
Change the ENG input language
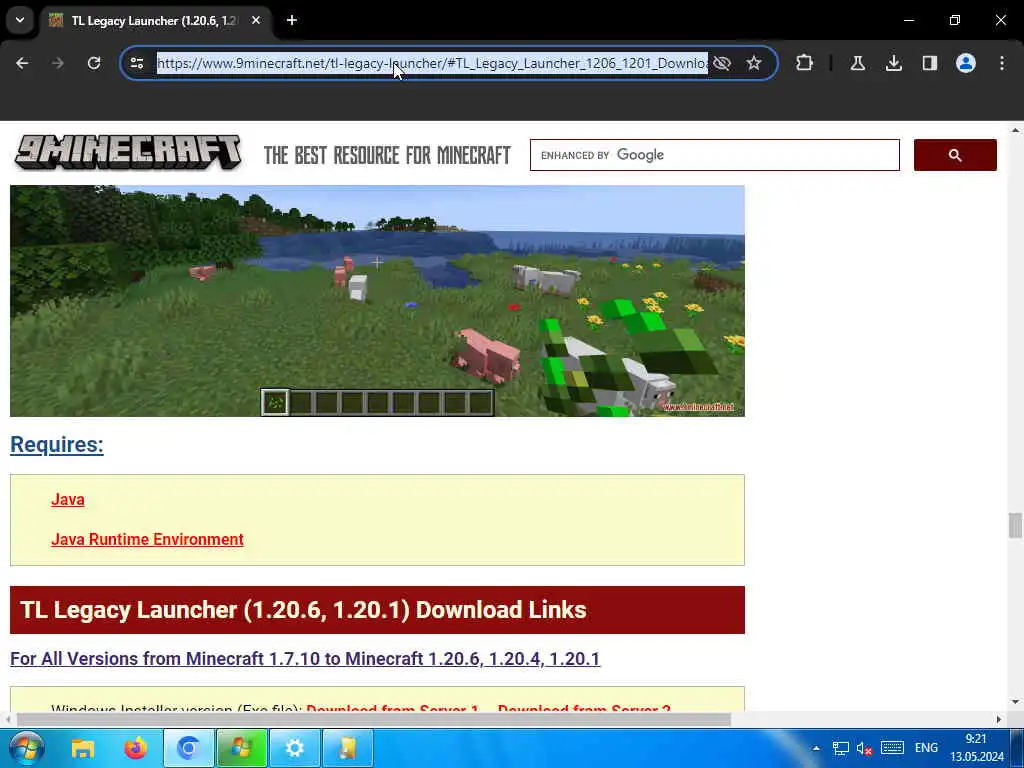tap(926, 748)
